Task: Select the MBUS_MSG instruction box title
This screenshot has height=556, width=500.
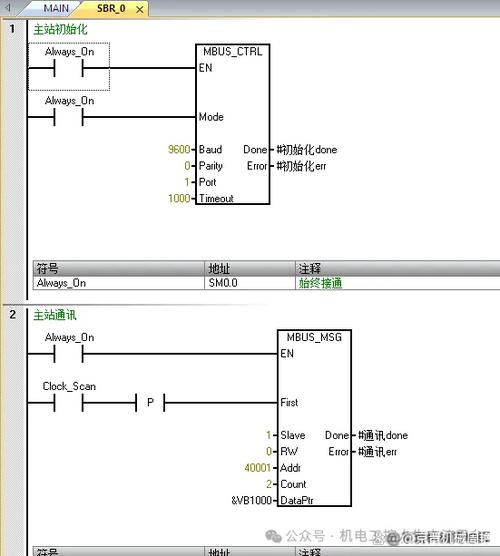Action: tap(314, 337)
